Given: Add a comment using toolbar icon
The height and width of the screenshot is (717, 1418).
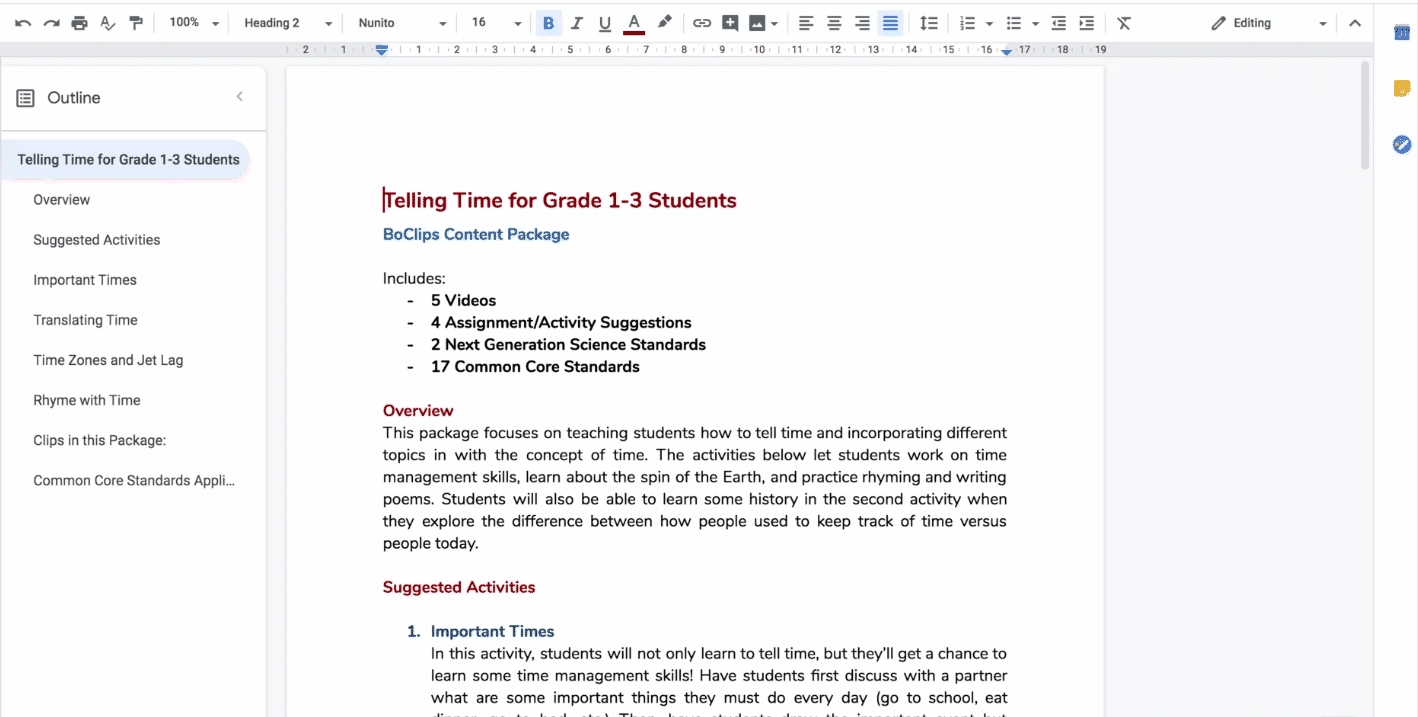Looking at the screenshot, I should [x=730, y=23].
